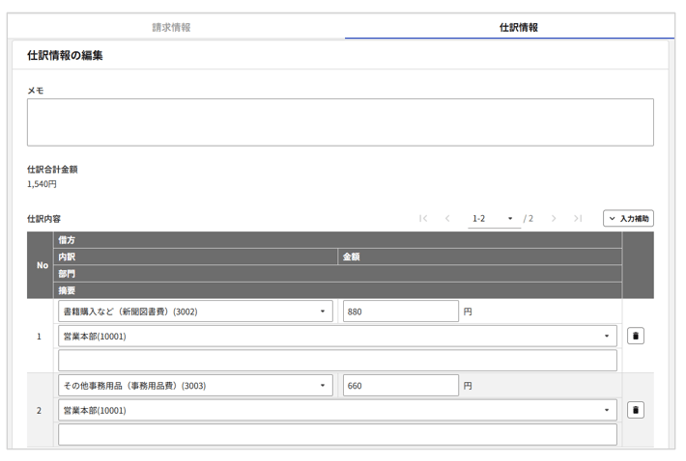This screenshot has height=461, width=686.
Task: Open 書籍購入など (新聞図書費) (3002) dropdown
Action: coord(195,311)
